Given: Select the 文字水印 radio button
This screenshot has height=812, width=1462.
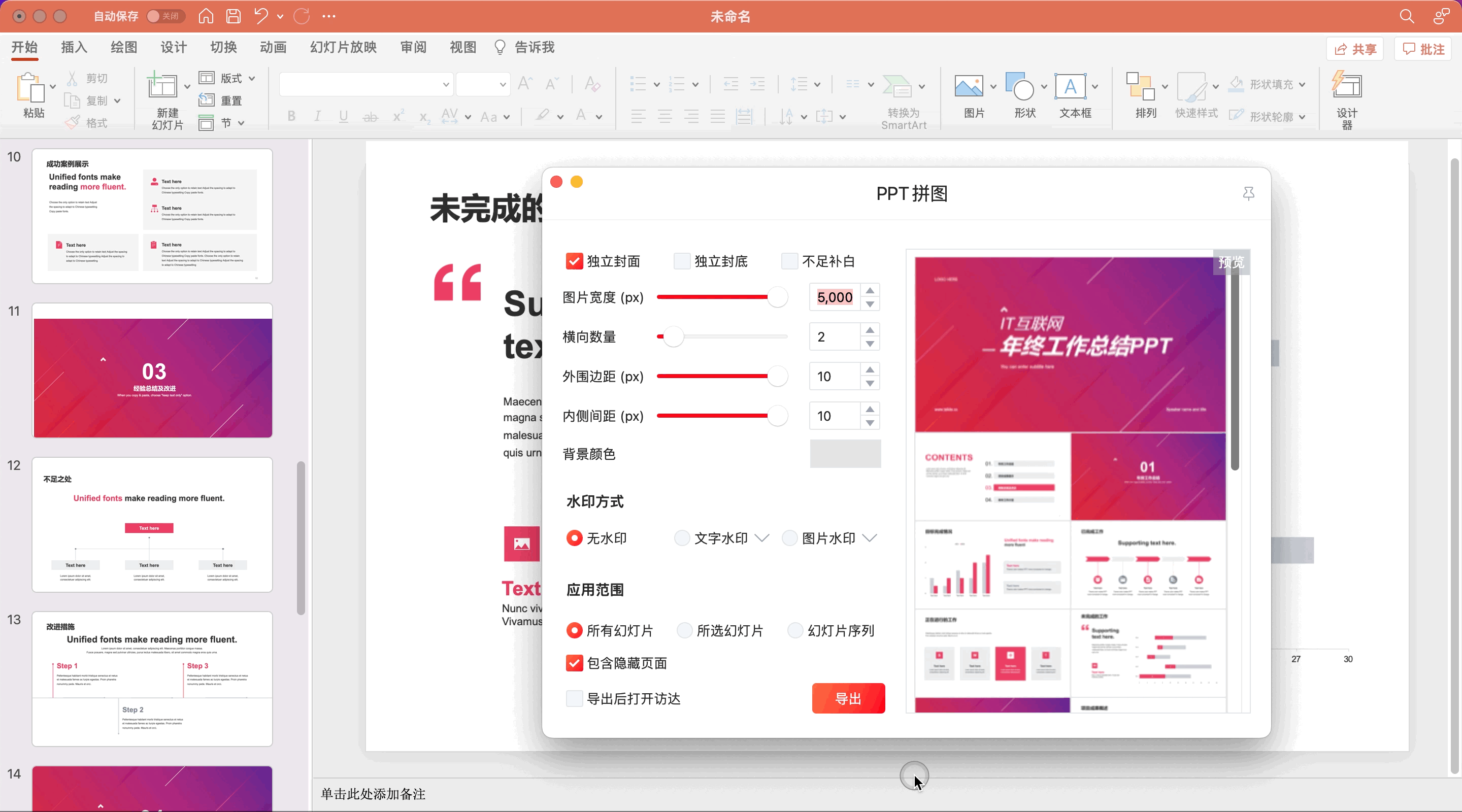Looking at the screenshot, I should pyautogui.click(x=682, y=538).
